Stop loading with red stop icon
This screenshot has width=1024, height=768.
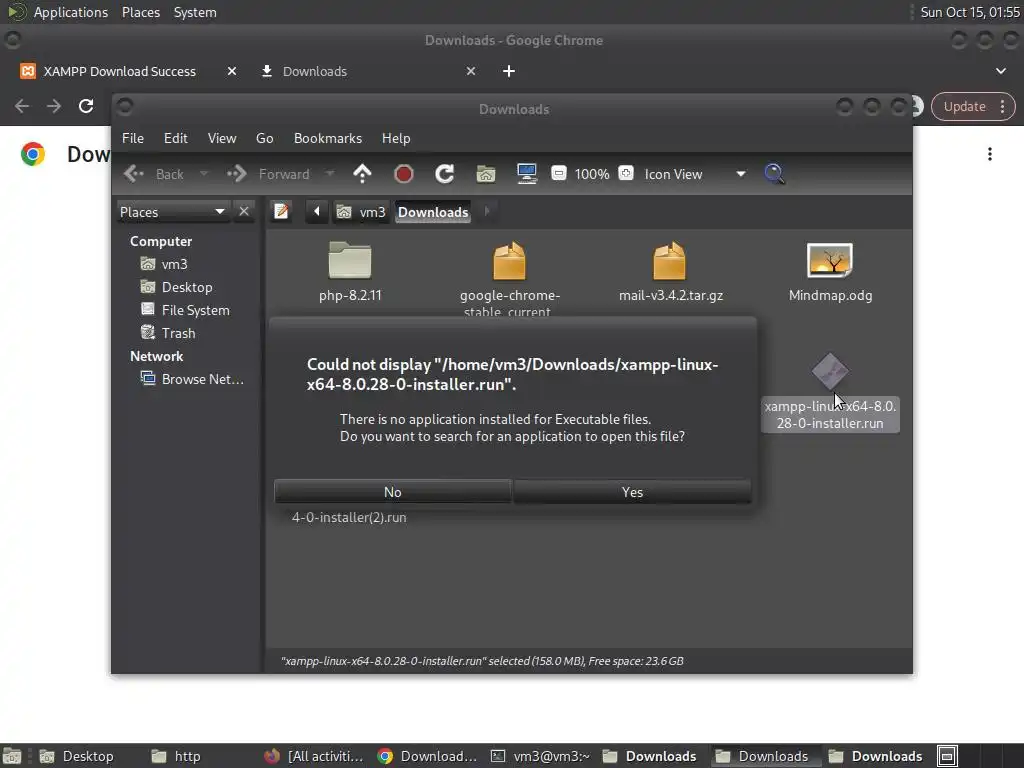404,174
